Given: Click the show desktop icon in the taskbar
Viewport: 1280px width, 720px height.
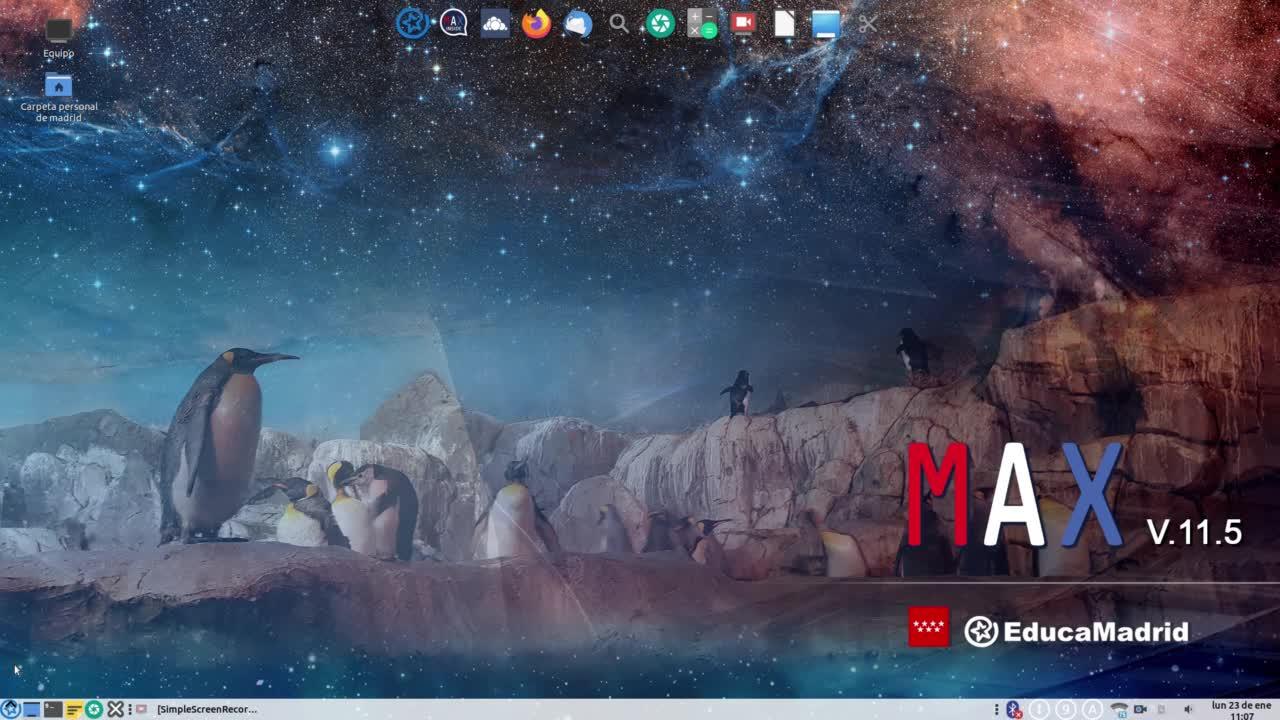Looking at the screenshot, I should [x=32, y=709].
